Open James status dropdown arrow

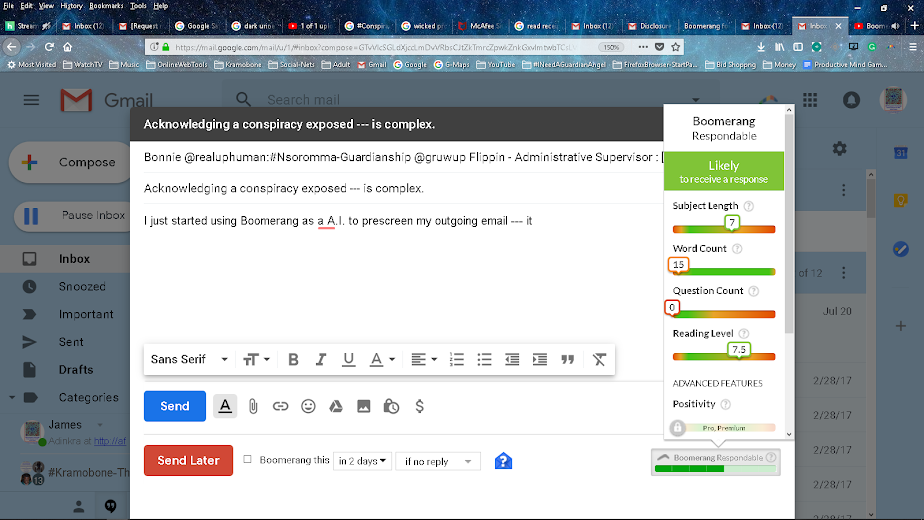click(100, 424)
